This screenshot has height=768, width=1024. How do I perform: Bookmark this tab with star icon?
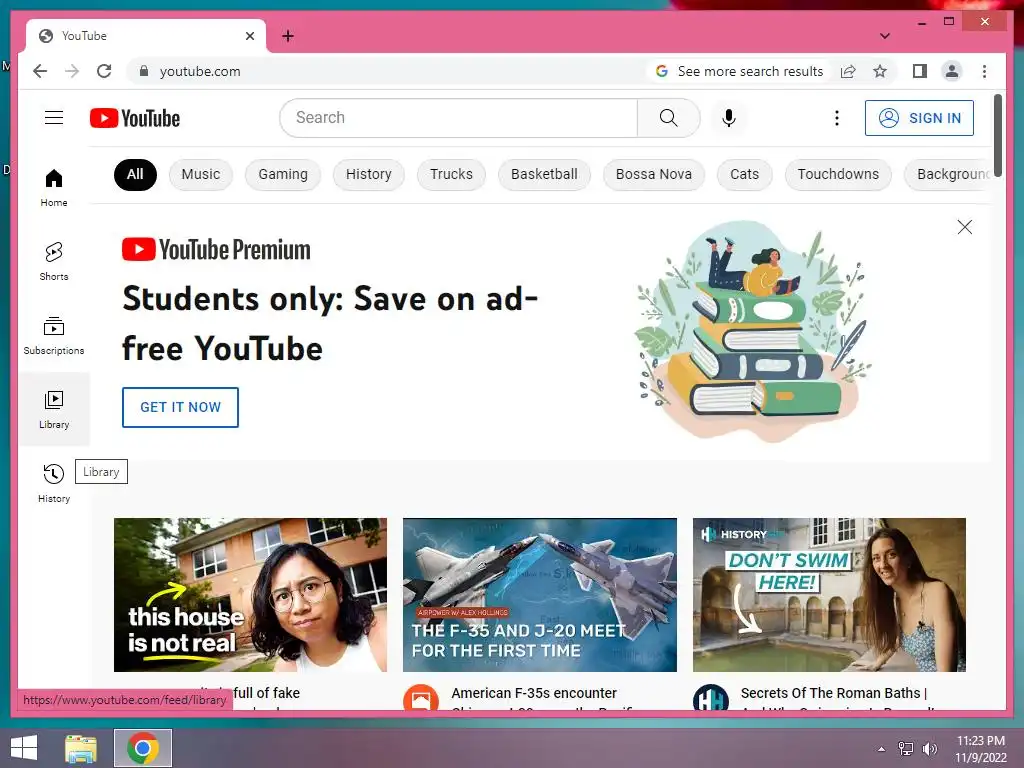tap(880, 71)
